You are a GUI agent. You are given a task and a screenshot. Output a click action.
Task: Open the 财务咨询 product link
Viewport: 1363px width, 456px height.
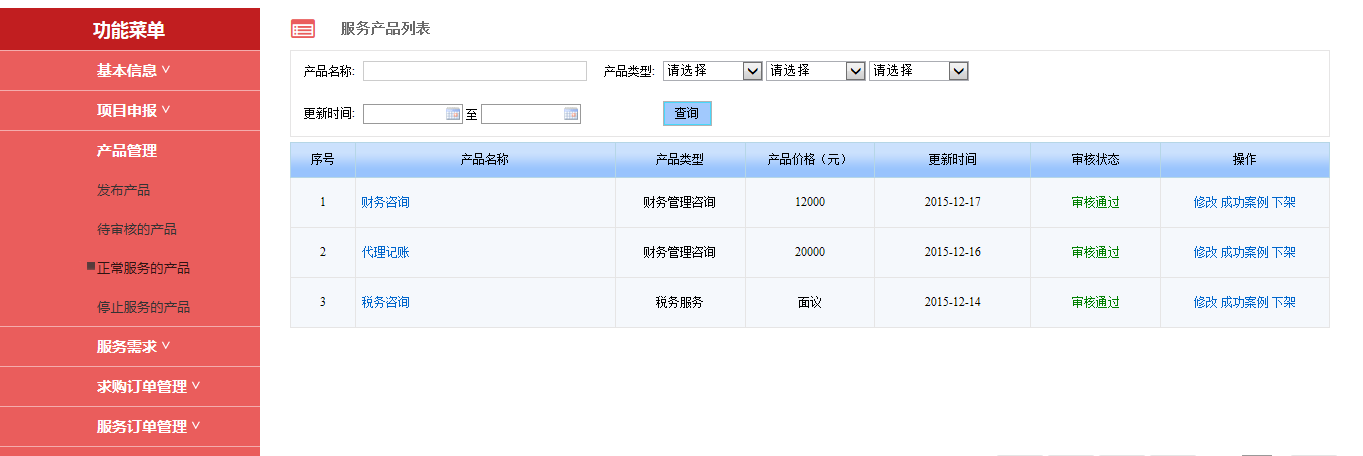[385, 202]
